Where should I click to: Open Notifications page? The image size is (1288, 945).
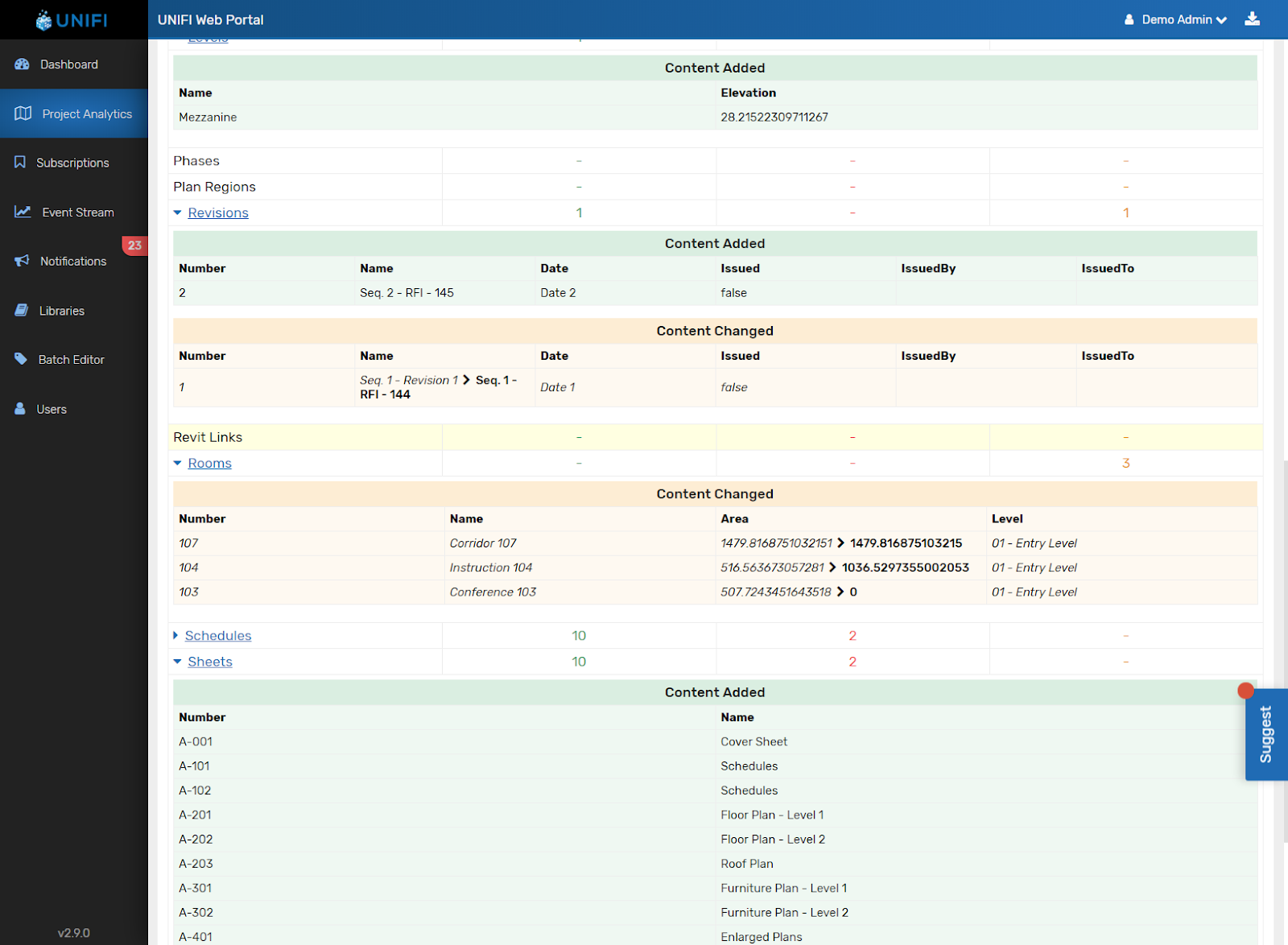(x=74, y=261)
